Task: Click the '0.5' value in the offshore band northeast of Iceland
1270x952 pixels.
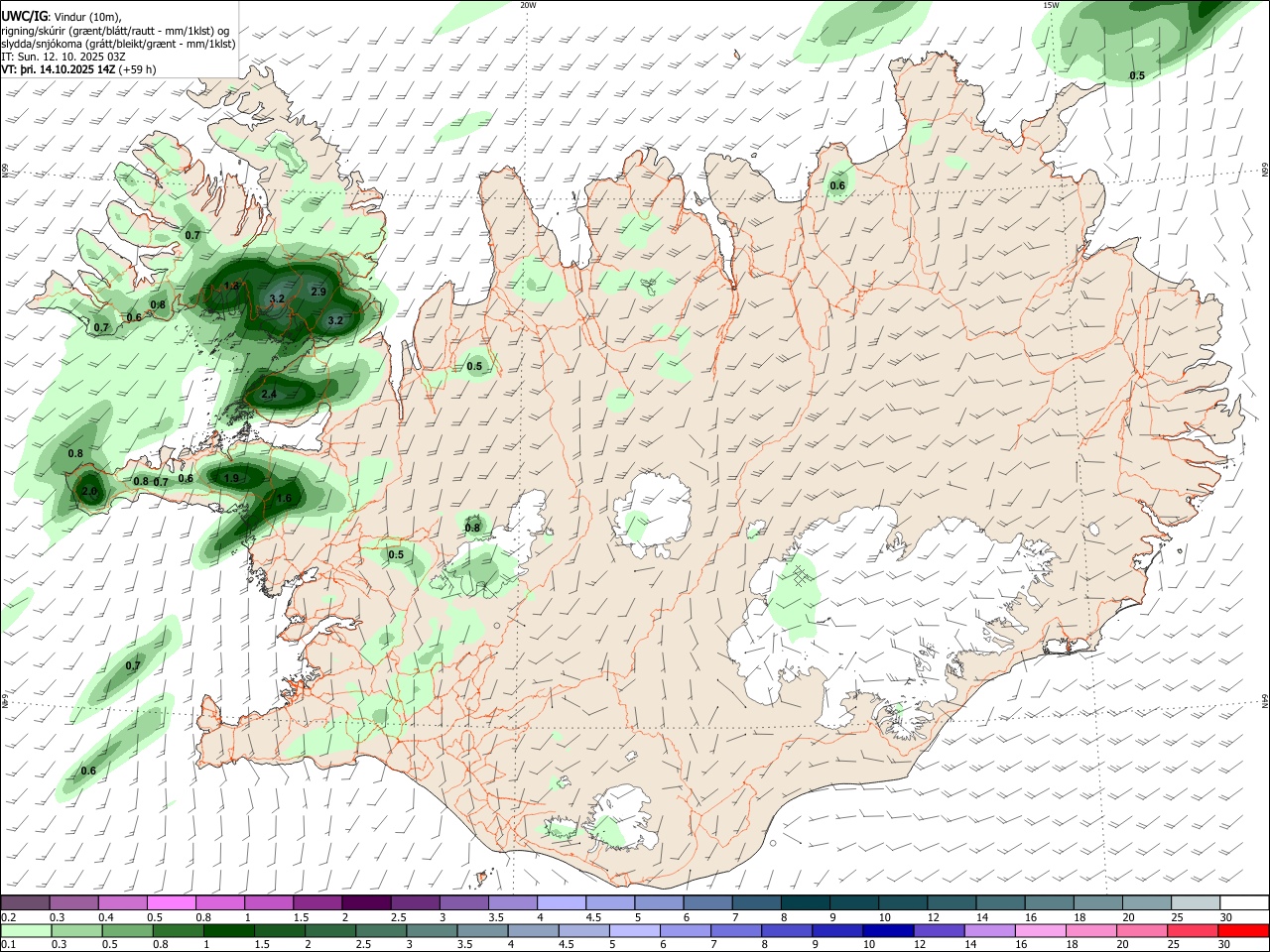Action: coord(1137,75)
